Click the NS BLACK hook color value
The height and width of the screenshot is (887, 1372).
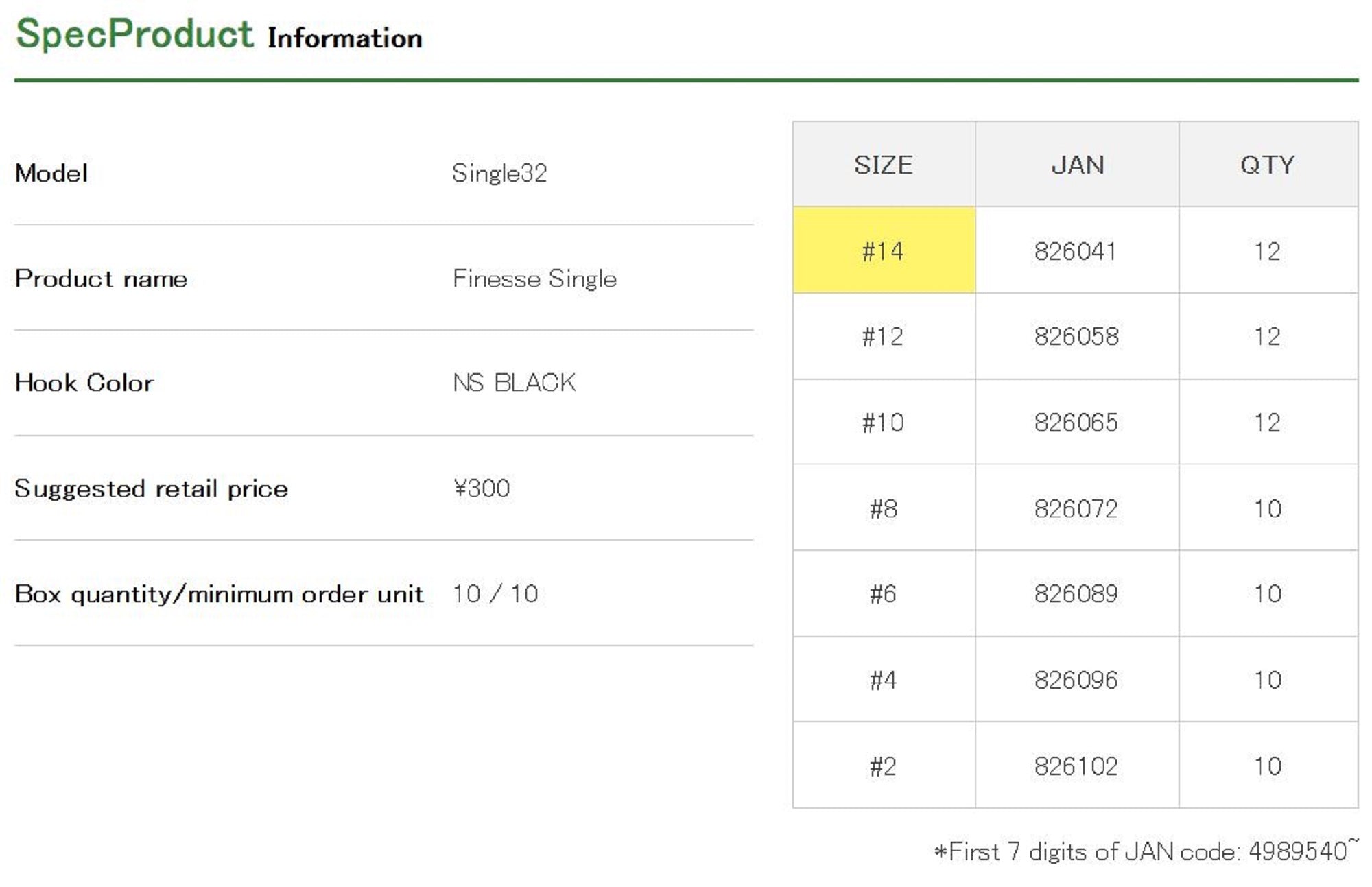(x=514, y=383)
